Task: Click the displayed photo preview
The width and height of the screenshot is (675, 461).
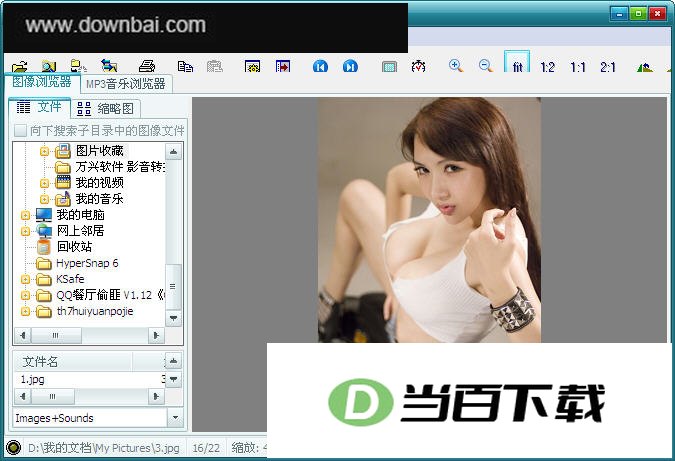Action: click(x=429, y=220)
